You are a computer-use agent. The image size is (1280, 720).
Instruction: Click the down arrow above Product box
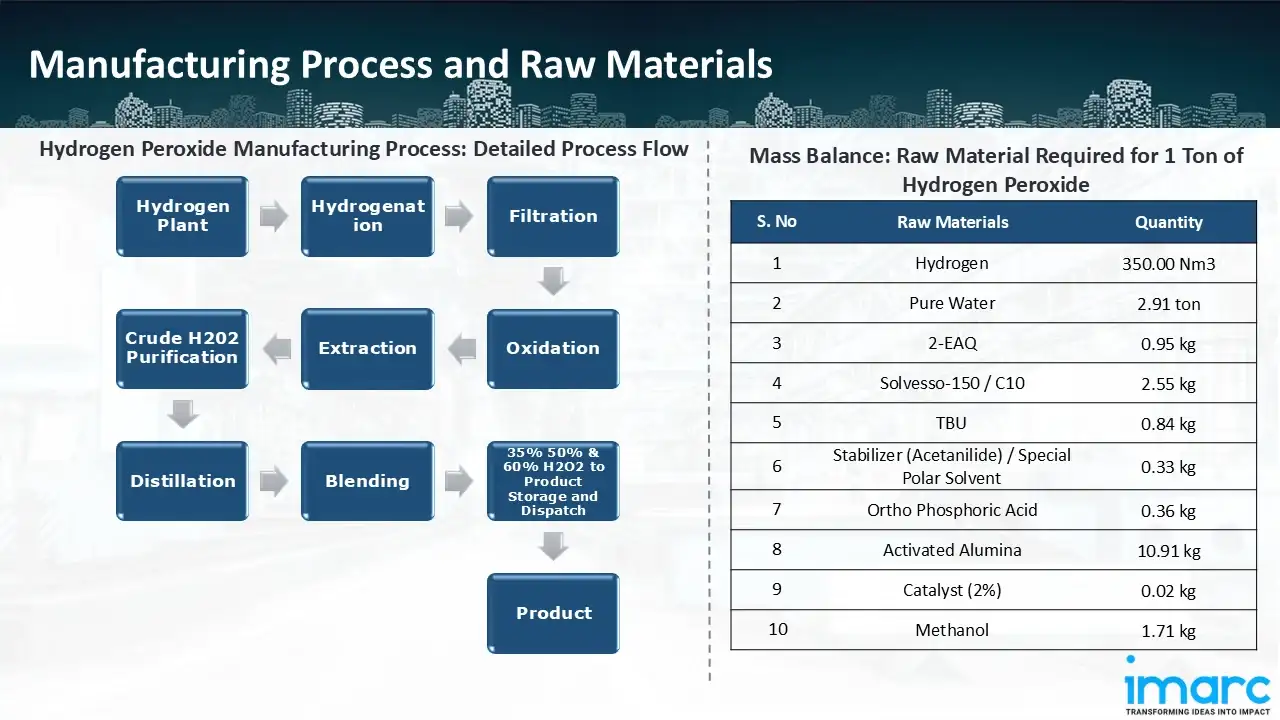point(553,546)
